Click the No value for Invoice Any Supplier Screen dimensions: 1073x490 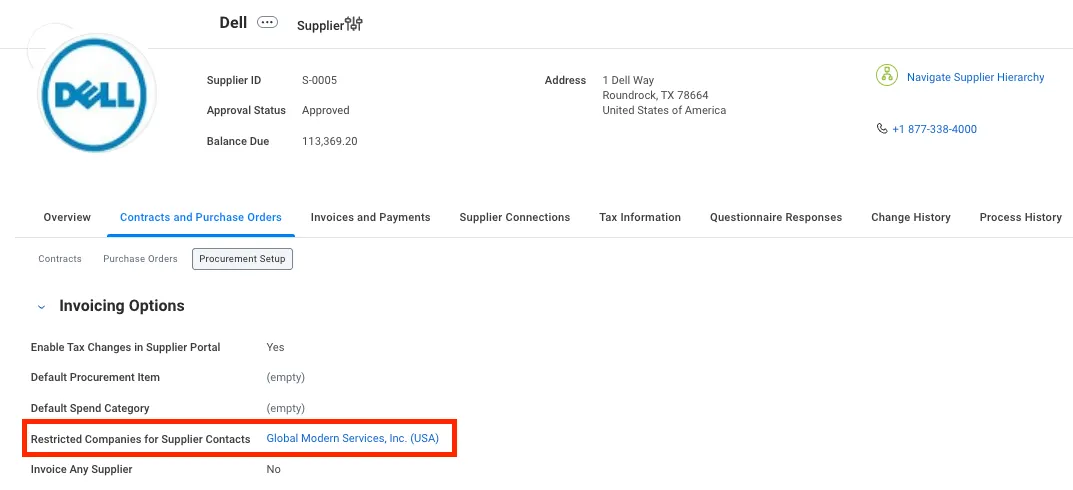pyautogui.click(x=273, y=469)
